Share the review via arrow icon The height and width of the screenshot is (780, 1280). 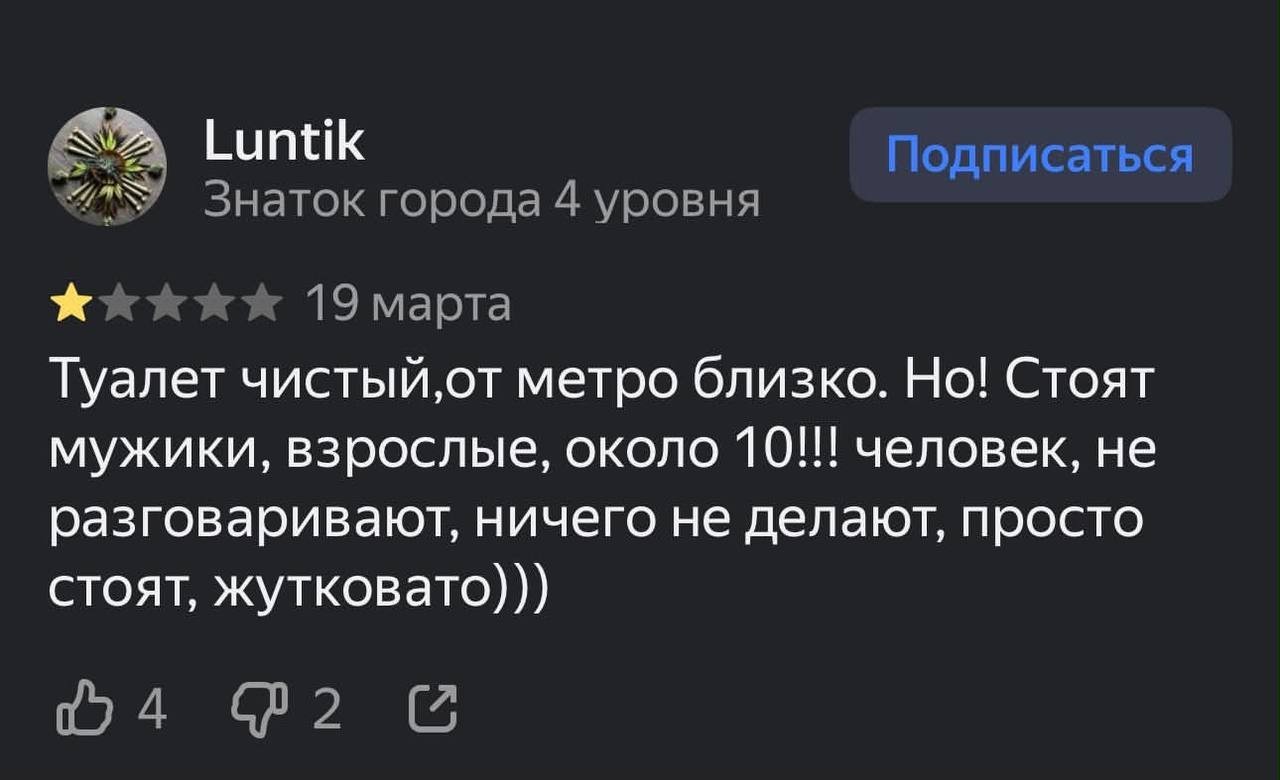435,709
